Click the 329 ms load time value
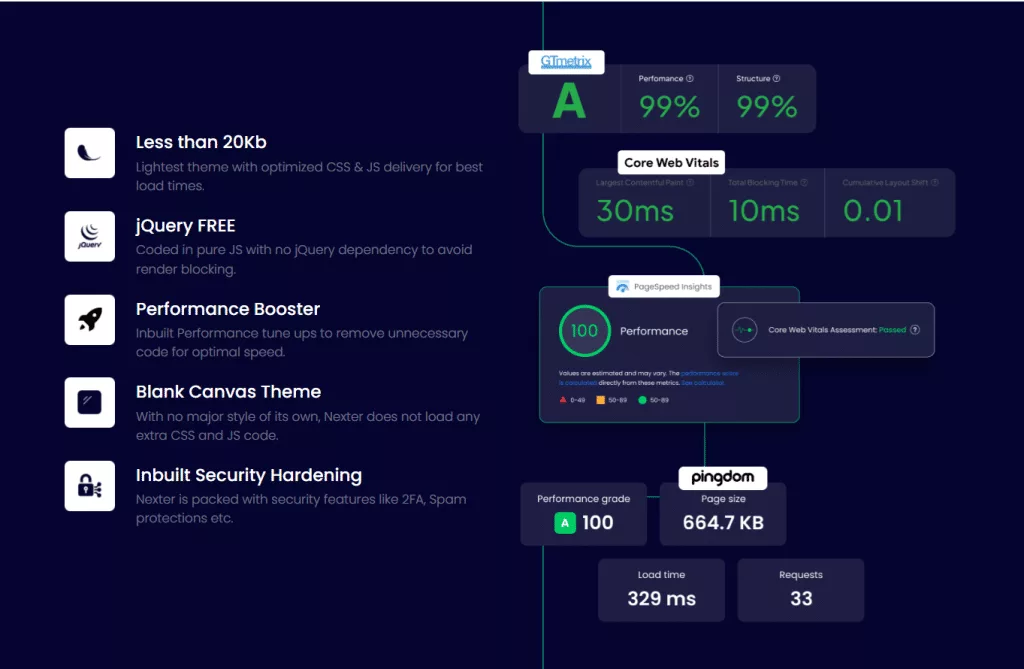This screenshot has height=669, width=1024. click(x=662, y=599)
